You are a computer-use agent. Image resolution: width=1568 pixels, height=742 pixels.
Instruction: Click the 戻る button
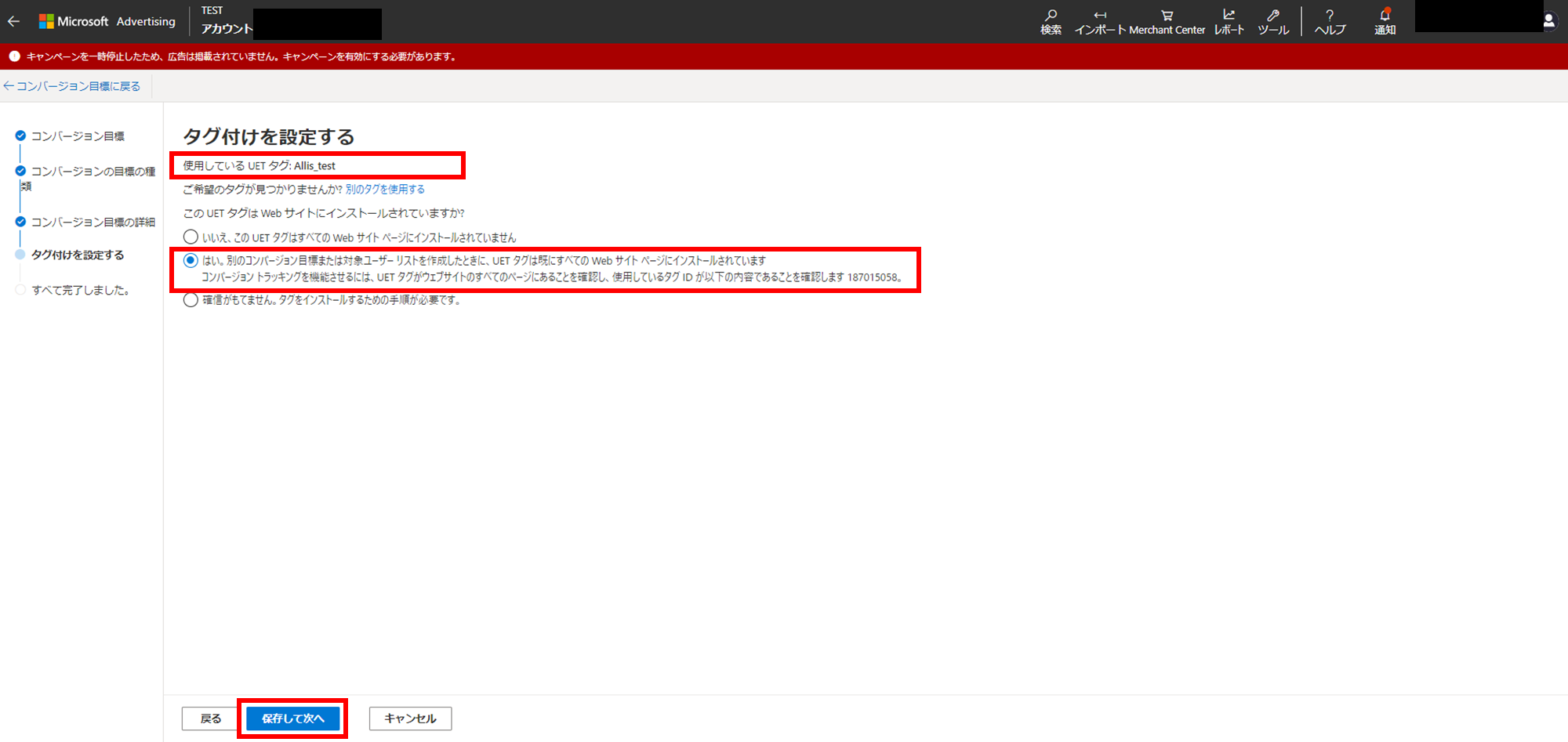pyautogui.click(x=210, y=718)
